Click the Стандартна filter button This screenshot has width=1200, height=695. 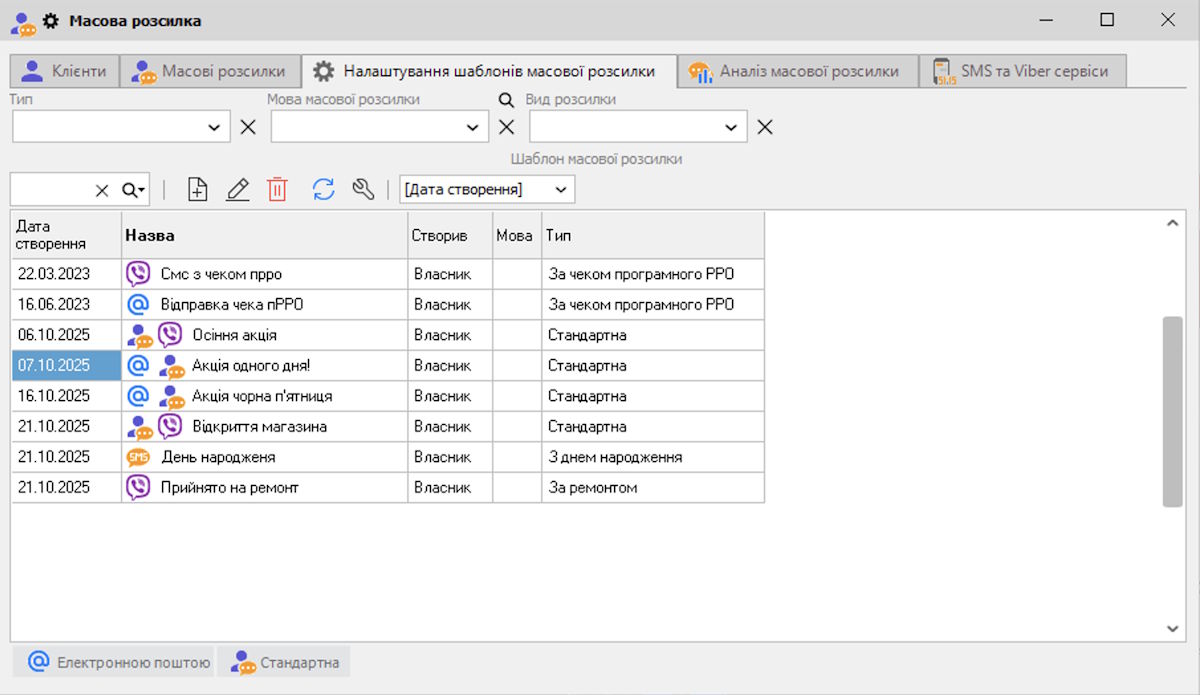pos(284,661)
